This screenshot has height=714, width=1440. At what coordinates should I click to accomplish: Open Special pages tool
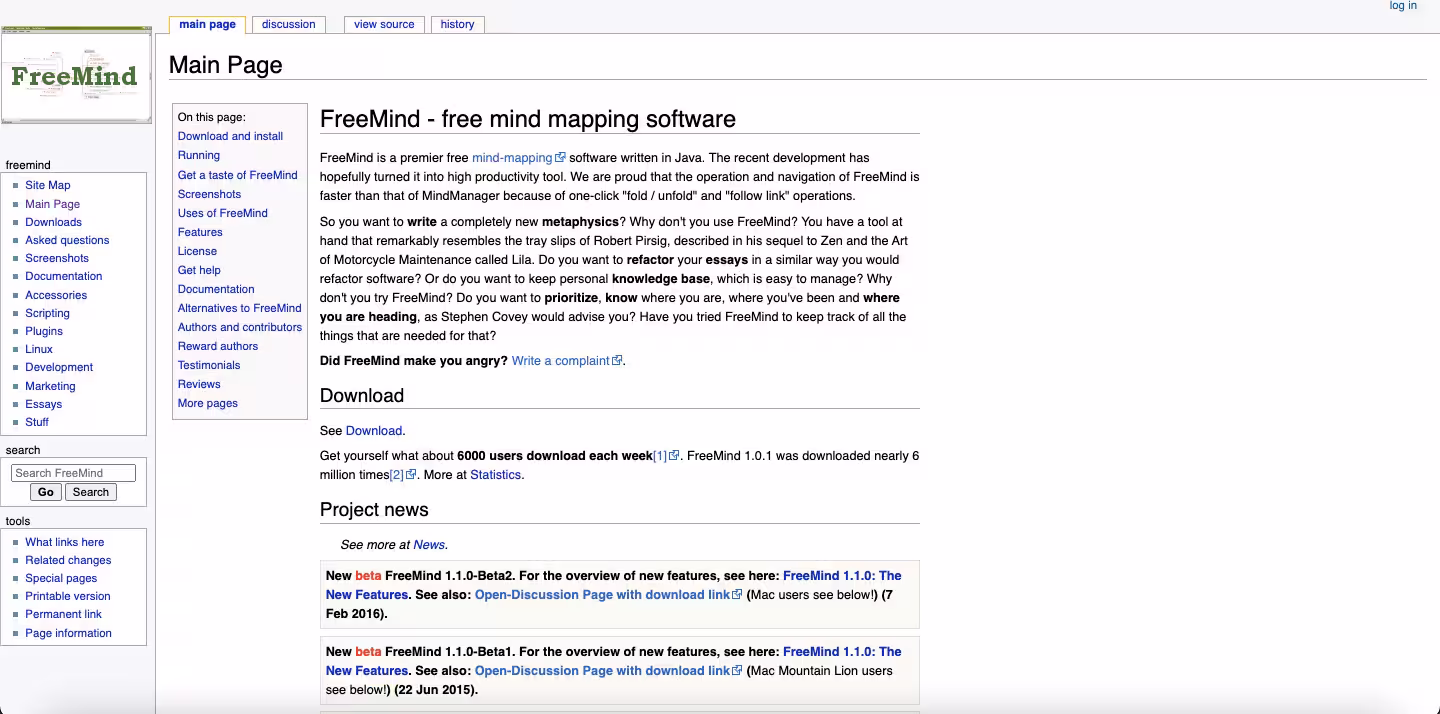click(x=61, y=578)
